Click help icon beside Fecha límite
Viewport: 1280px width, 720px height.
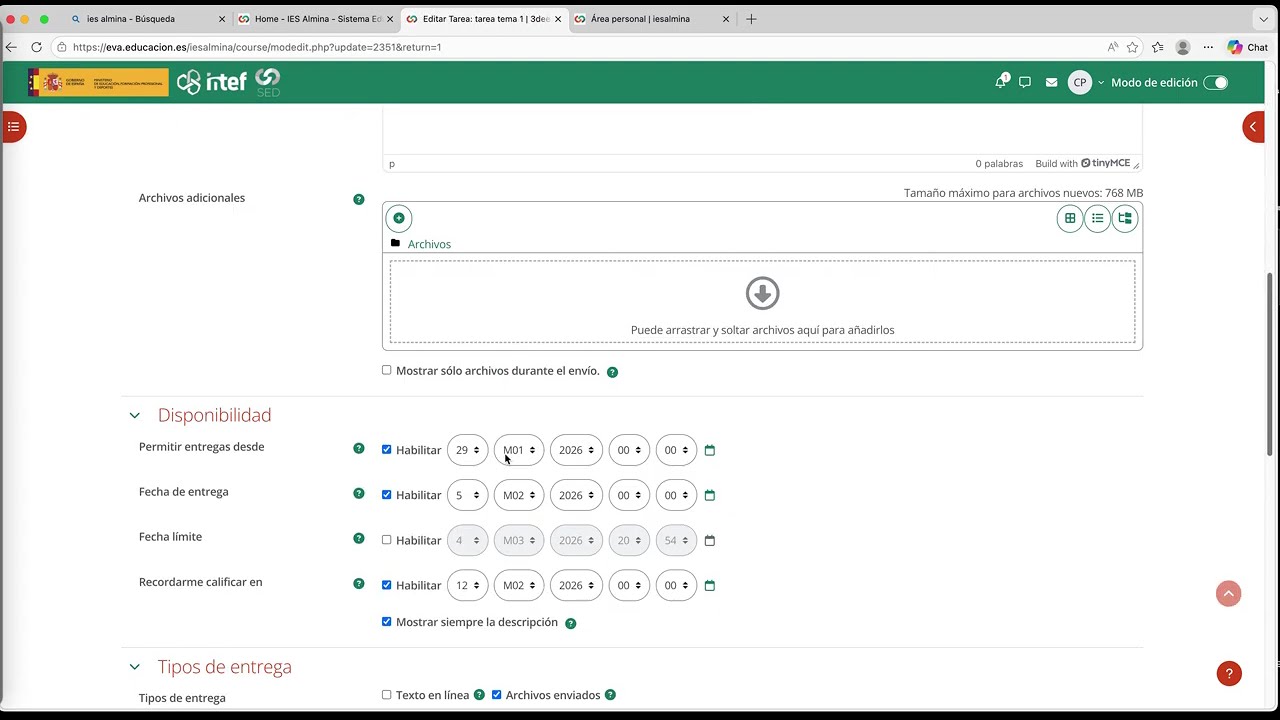359,538
